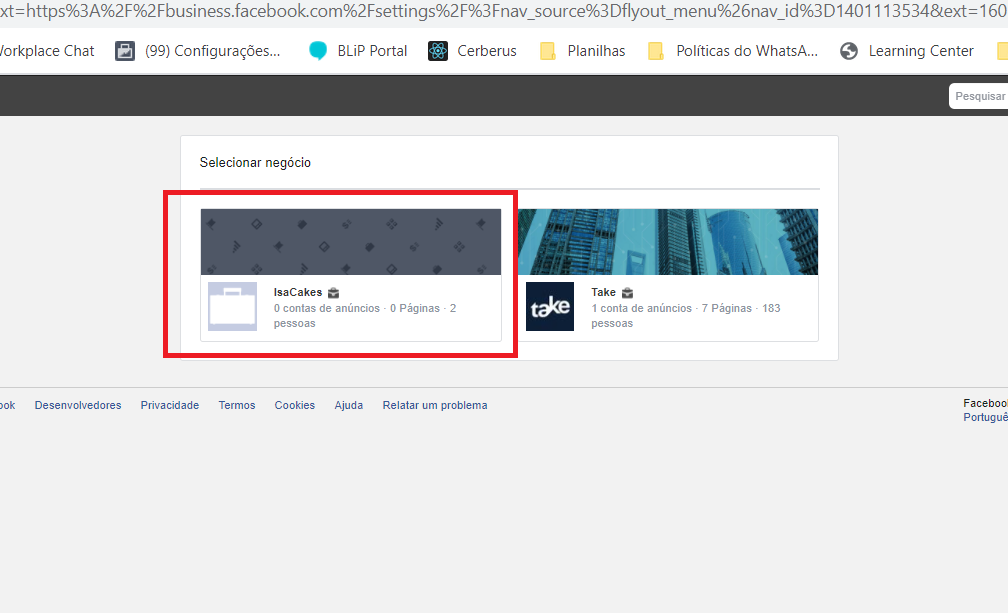Focus the Pesquisar search field

pyautogui.click(x=979, y=96)
